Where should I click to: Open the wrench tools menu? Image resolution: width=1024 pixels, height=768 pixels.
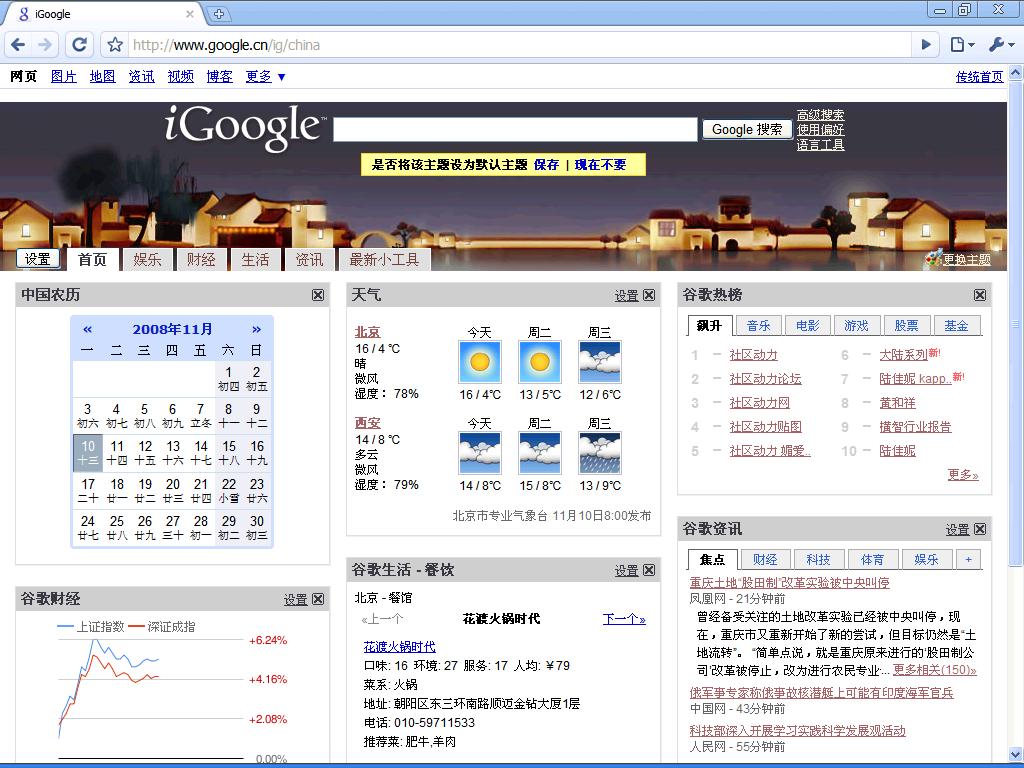[1000, 44]
